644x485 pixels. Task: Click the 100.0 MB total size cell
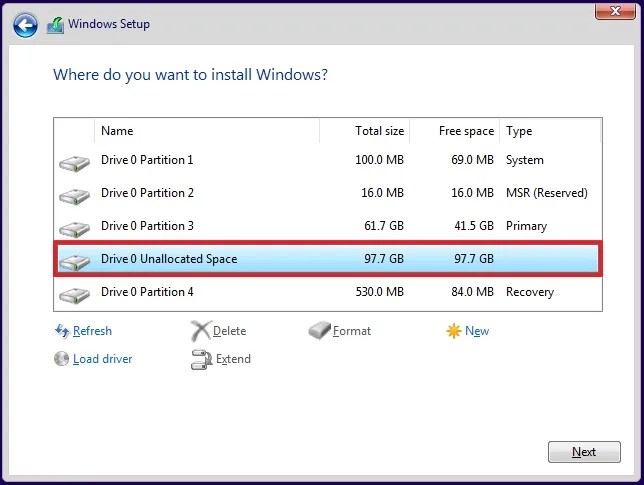pyautogui.click(x=380, y=160)
